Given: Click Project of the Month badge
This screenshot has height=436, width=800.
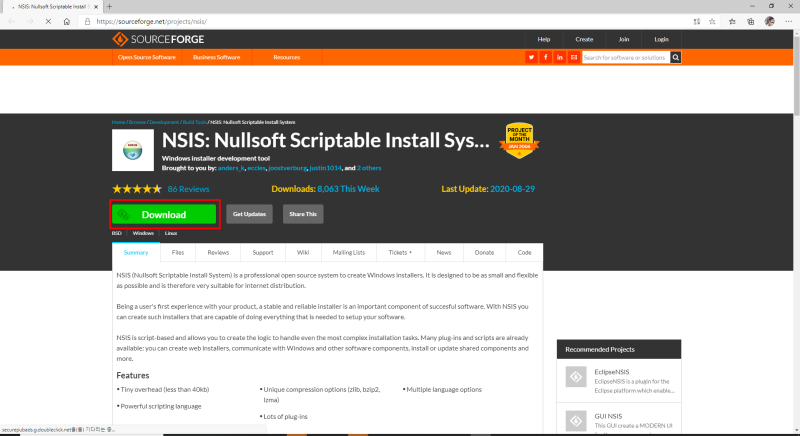Looking at the screenshot, I should tap(519, 140).
